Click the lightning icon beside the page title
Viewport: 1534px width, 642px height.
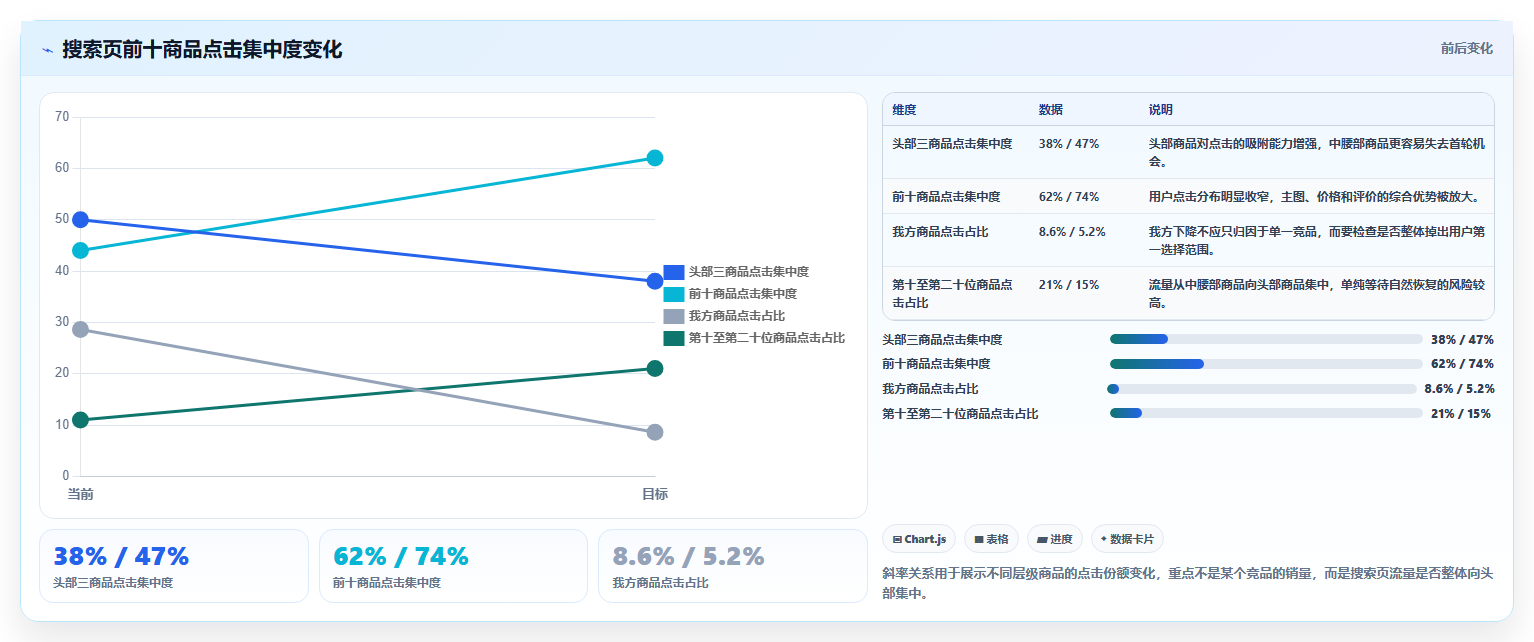click(x=47, y=50)
